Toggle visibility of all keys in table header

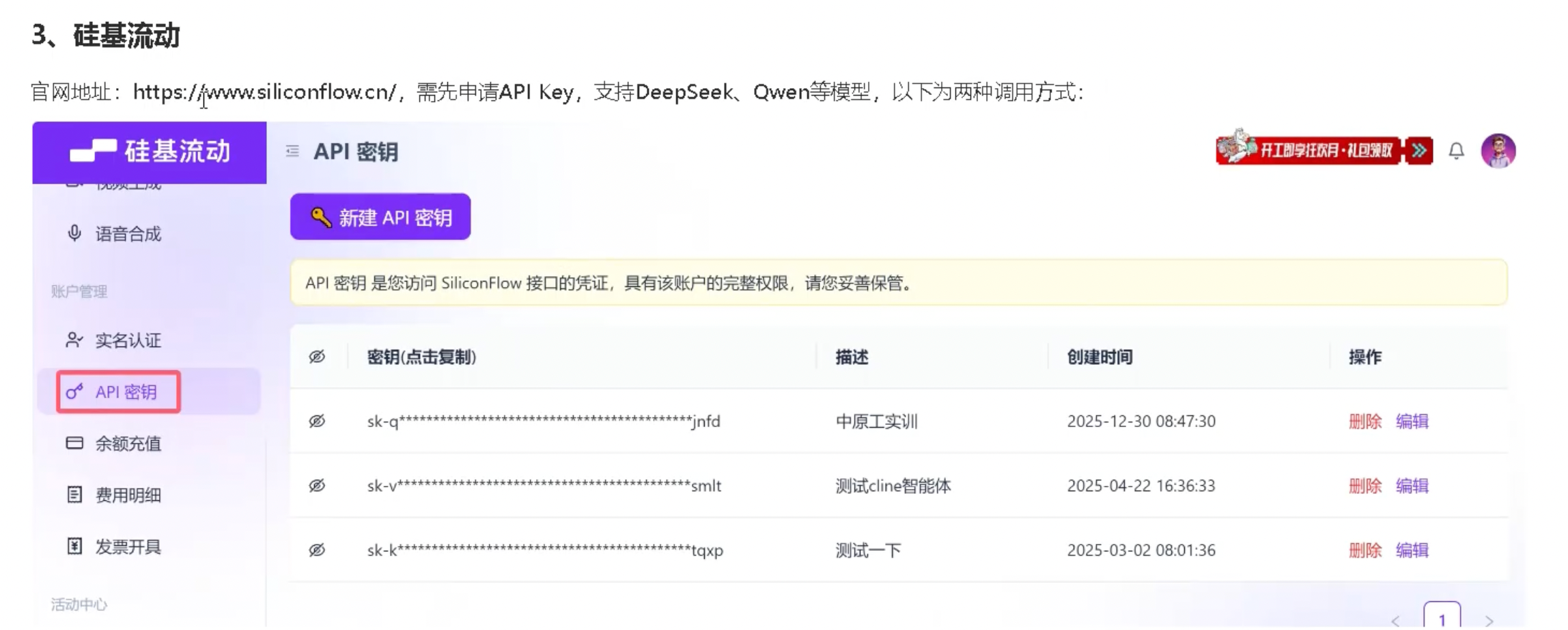click(x=317, y=357)
